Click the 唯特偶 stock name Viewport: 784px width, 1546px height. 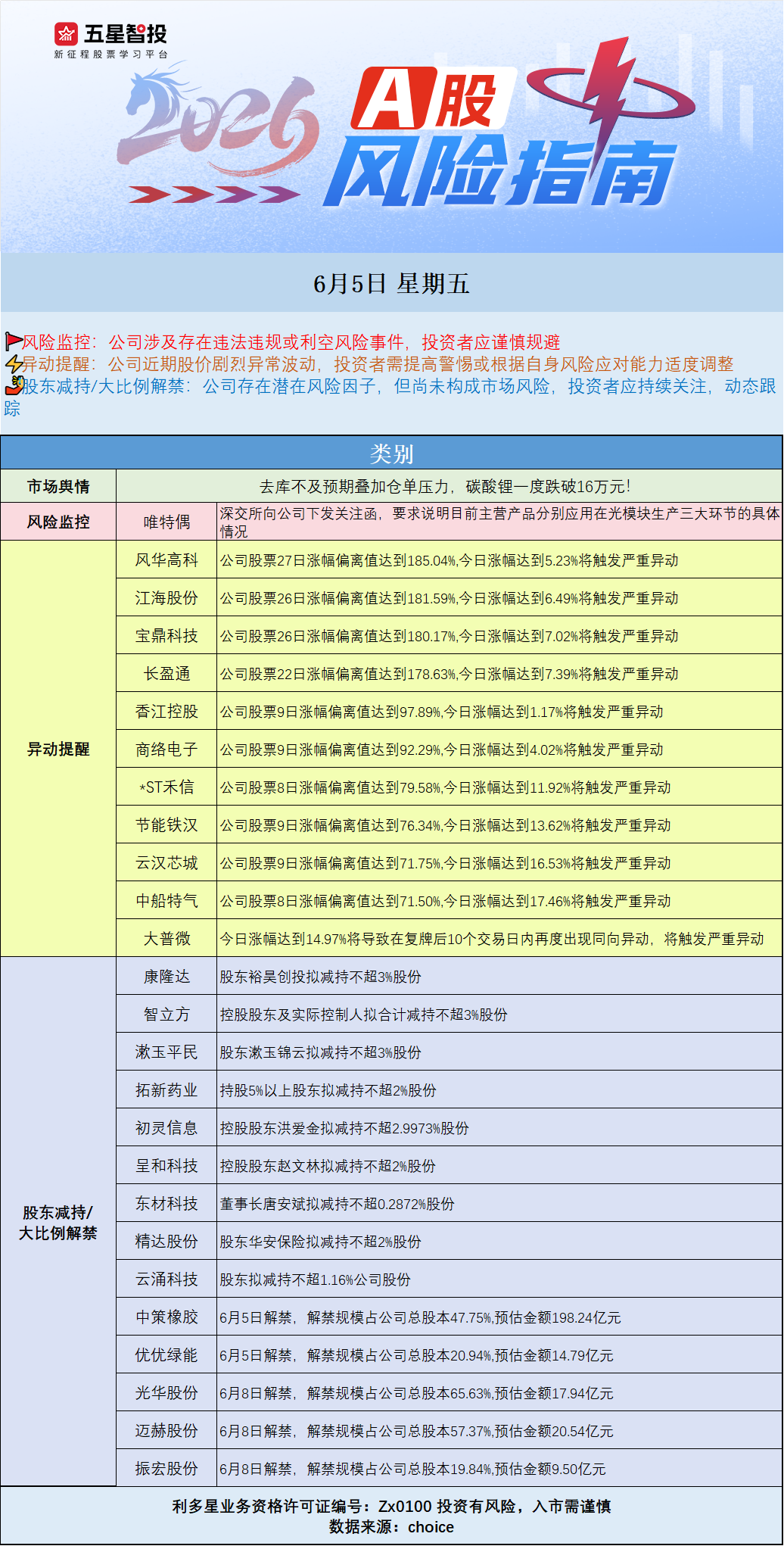tap(166, 522)
